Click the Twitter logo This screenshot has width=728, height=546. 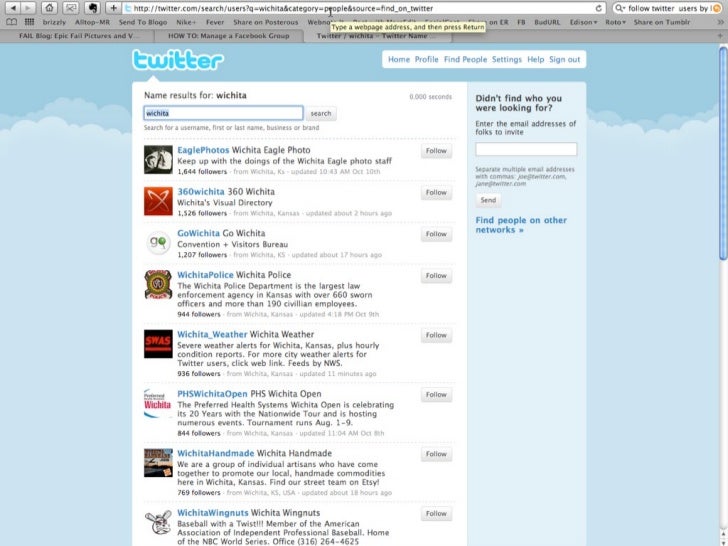pos(178,60)
